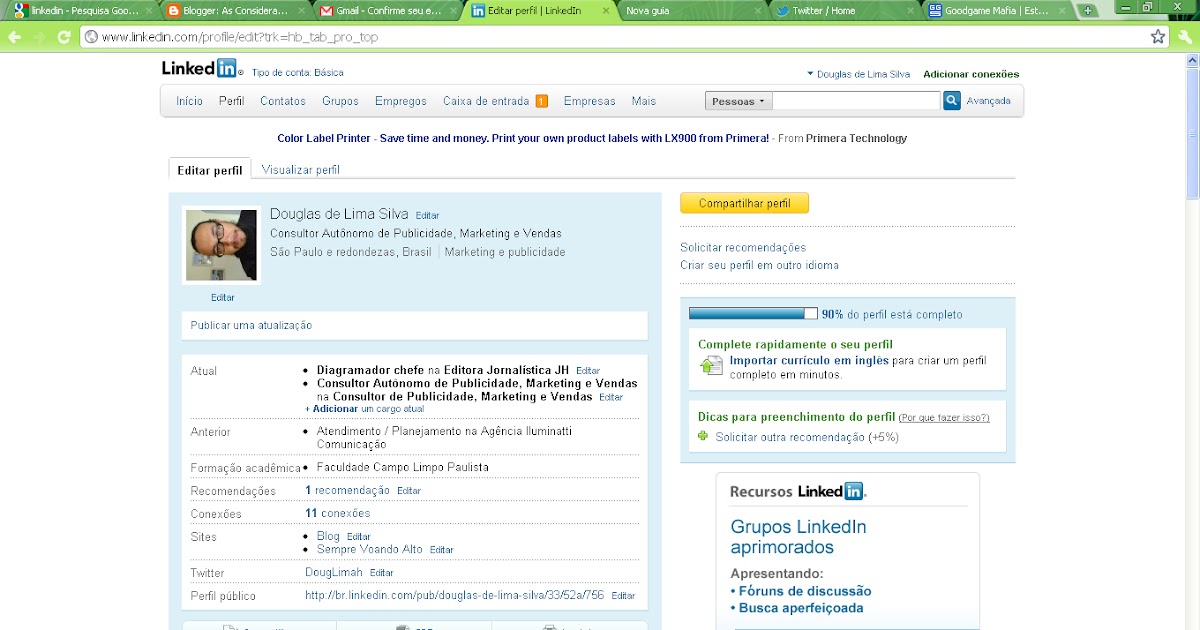Reload the page with the refresh icon
The image size is (1200, 630).
[x=64, y=37]
